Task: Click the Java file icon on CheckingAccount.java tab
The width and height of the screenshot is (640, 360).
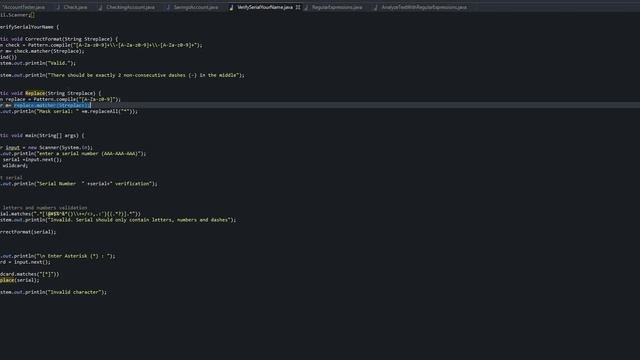Action: (100, 7)
